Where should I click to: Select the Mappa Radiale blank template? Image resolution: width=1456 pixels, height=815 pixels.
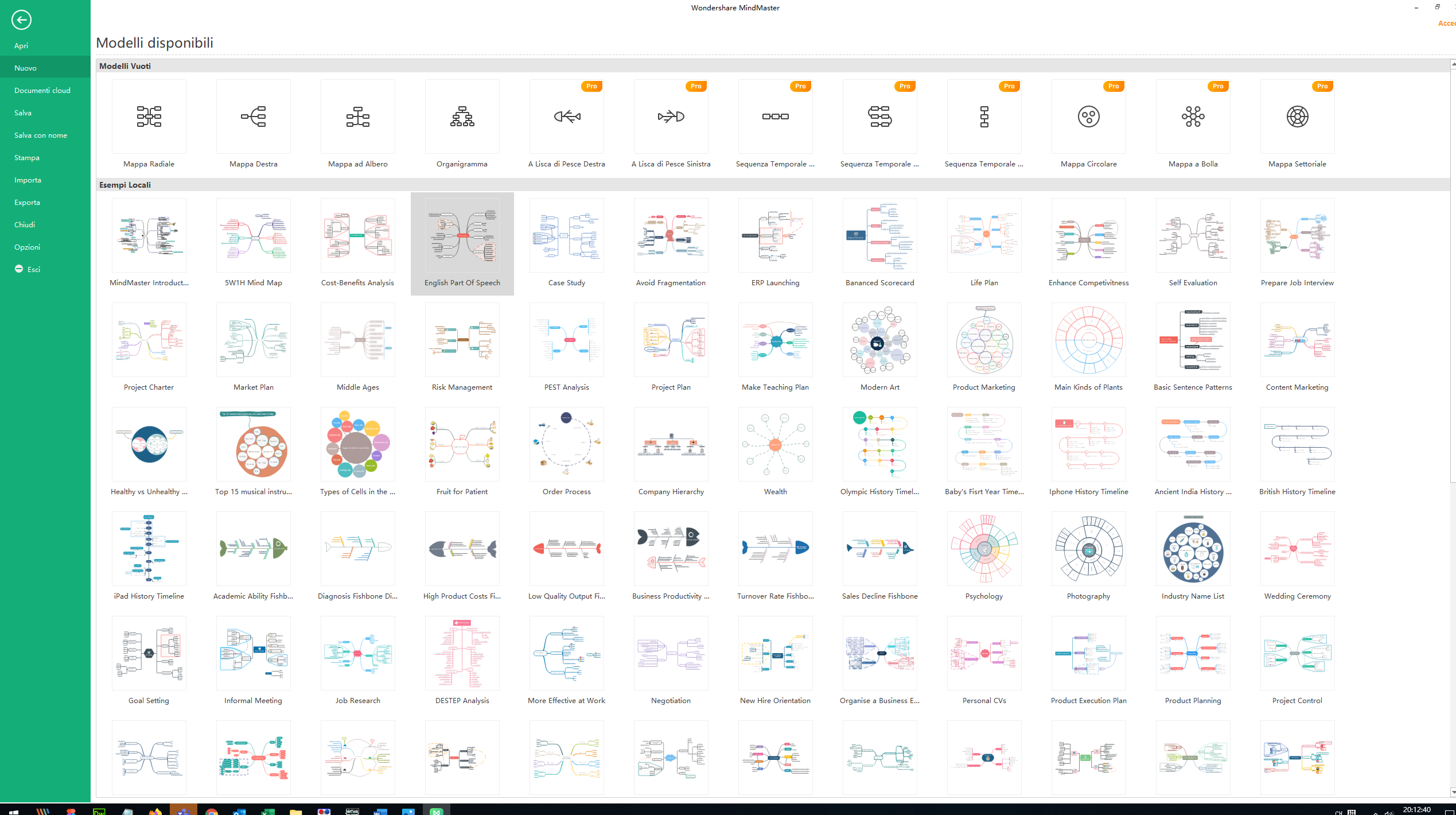(149, 117)
